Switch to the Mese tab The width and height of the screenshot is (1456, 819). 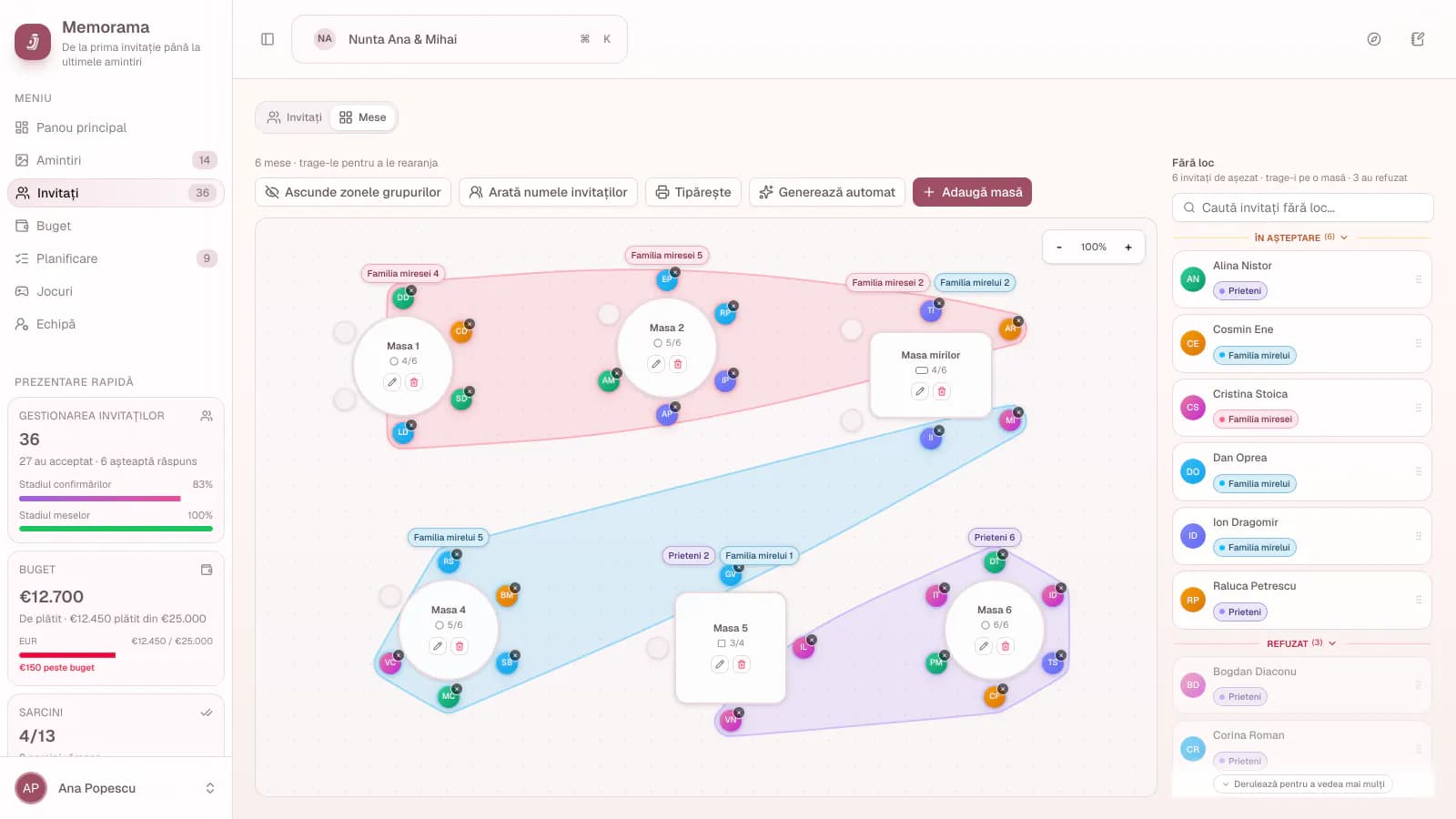point(362,117)
